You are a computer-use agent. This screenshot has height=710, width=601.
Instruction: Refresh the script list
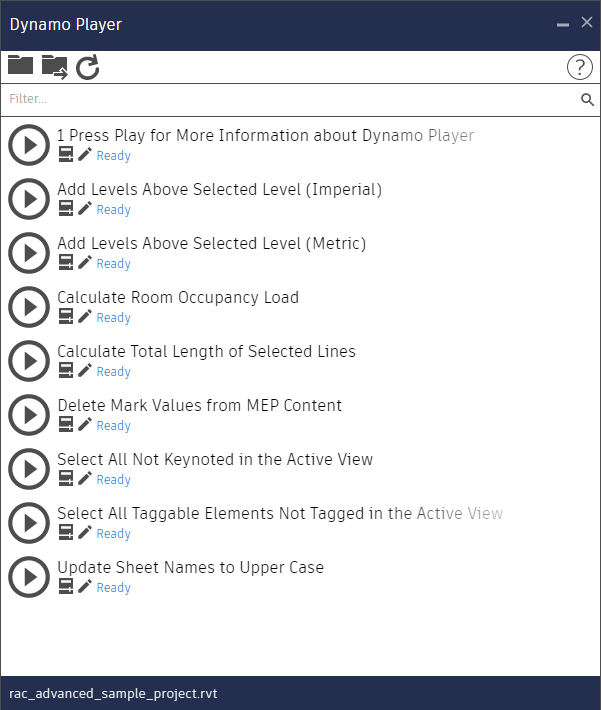click(x=88, y=67)
